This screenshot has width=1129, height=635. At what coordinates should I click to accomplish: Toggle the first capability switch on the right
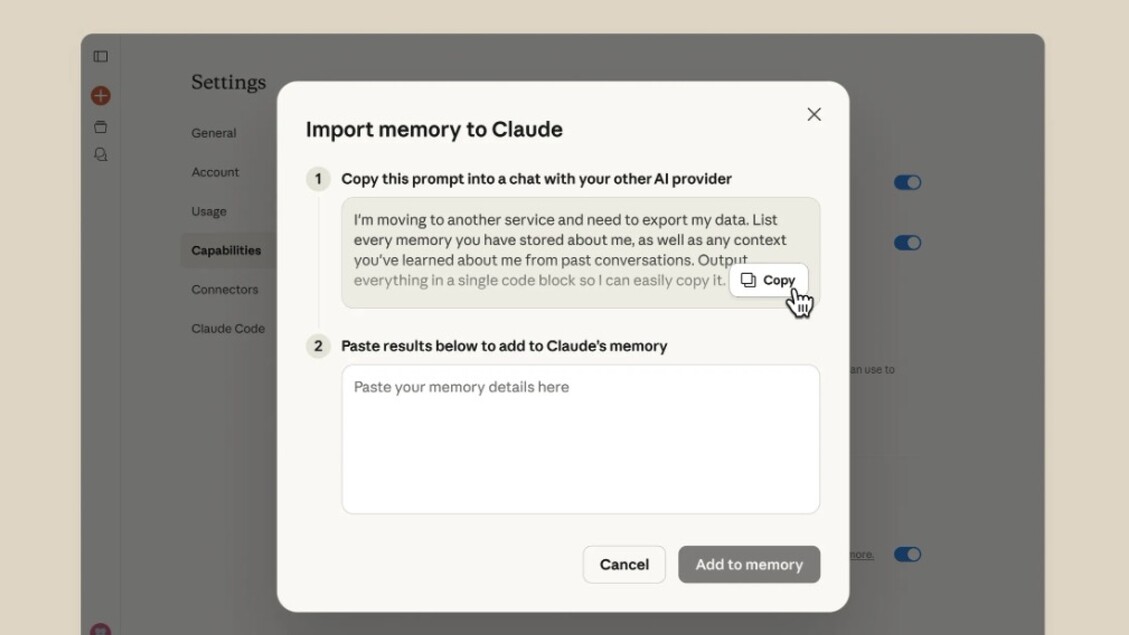tap(907, 182)
